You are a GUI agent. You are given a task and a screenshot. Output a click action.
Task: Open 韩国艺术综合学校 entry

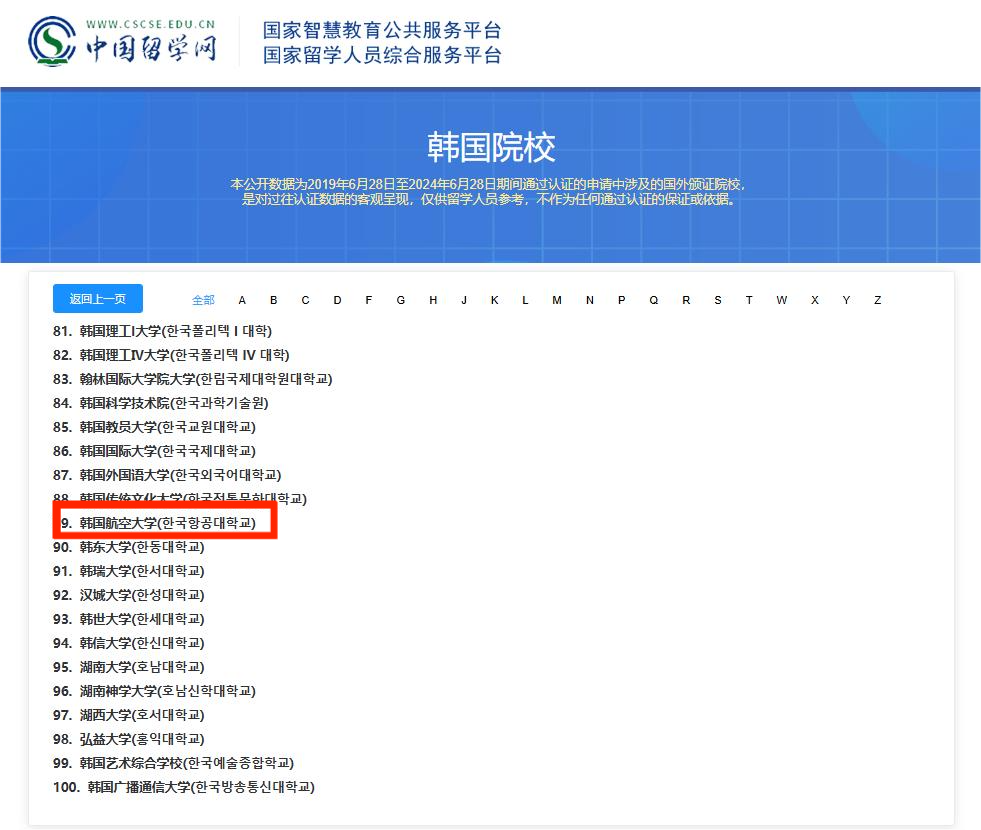[186, 763]
